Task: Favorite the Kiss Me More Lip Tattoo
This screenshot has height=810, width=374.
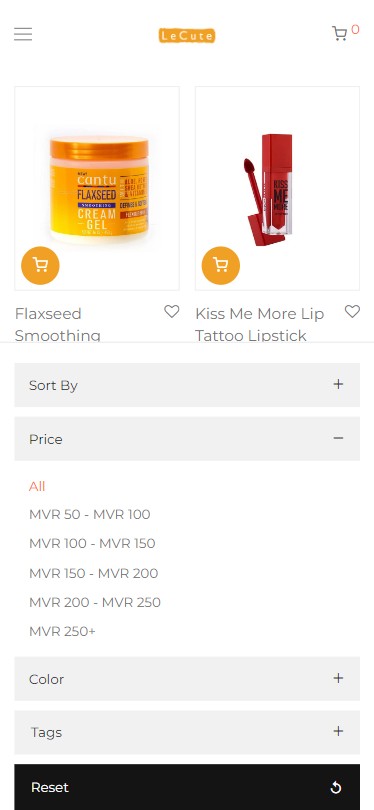Action: click(352, 311)
